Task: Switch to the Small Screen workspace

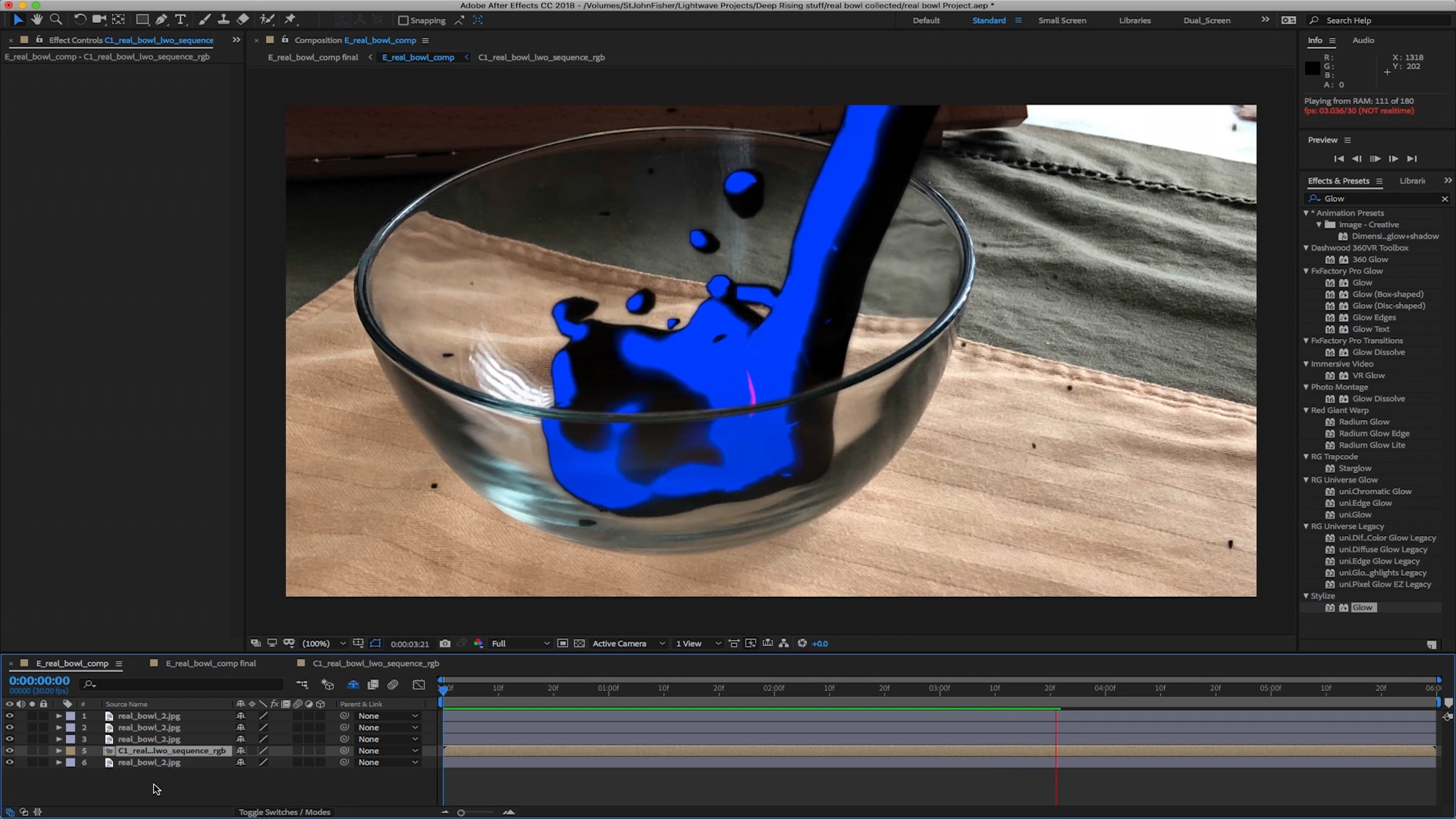Action: point(1062,20)
